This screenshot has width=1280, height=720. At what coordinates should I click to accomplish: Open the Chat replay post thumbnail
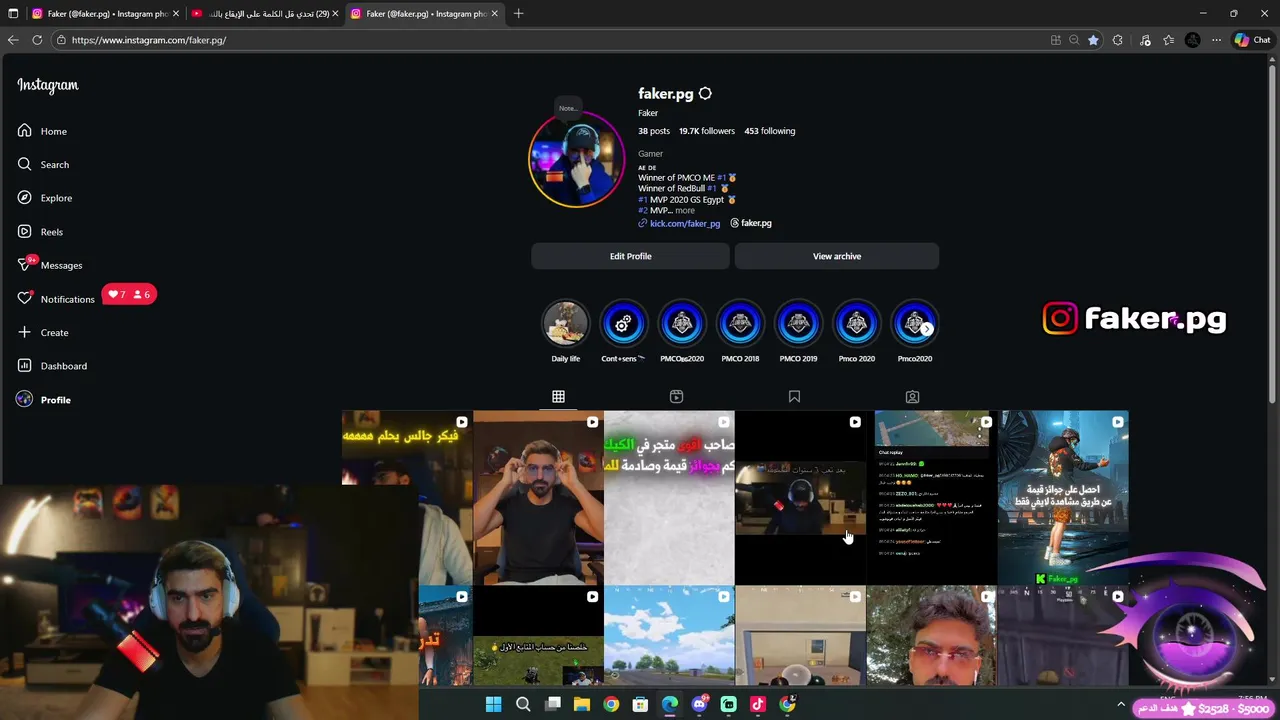(x=931, y=497)
